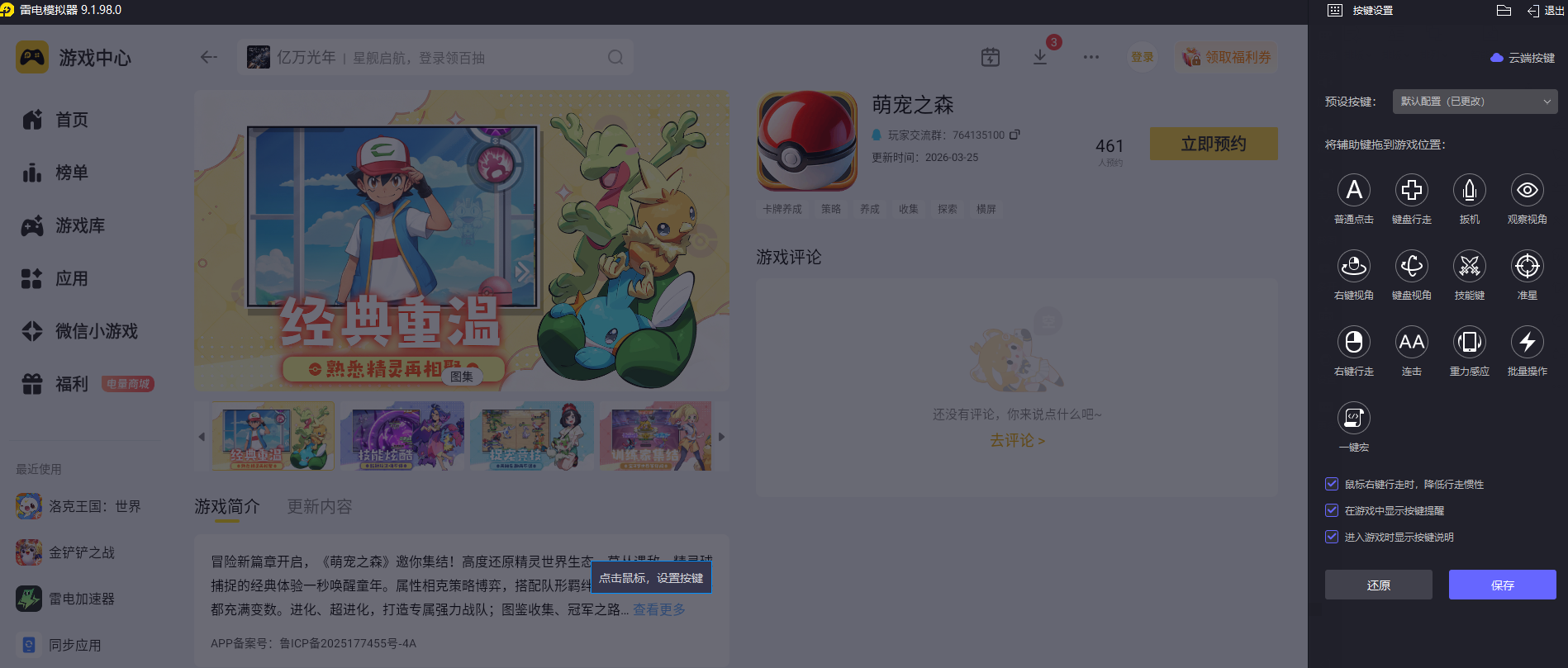Image resolution: width=1568 pixels, height=668 pixels.
Task: Click 退出 to exit key settings
Action: tap(1546, 11)
